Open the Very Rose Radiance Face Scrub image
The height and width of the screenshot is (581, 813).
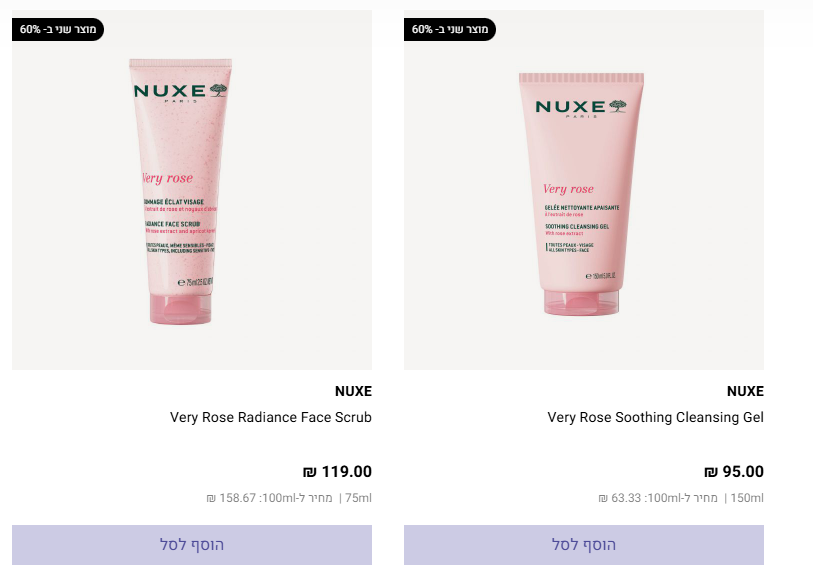click(x=192, y=190)
